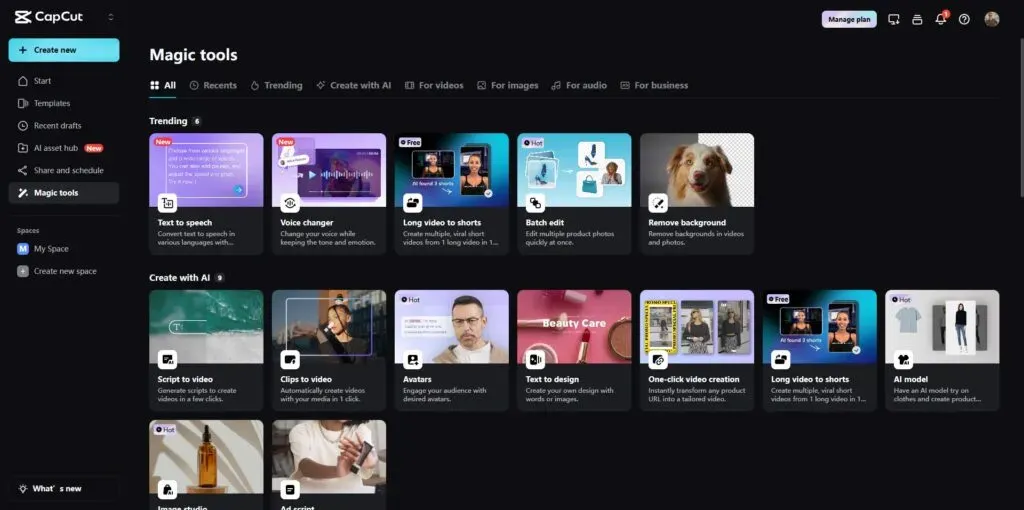The image size is (1024, 510).
Task: Expand the workspace switcher chevron beside CapCut
Action: click(110, 17)
